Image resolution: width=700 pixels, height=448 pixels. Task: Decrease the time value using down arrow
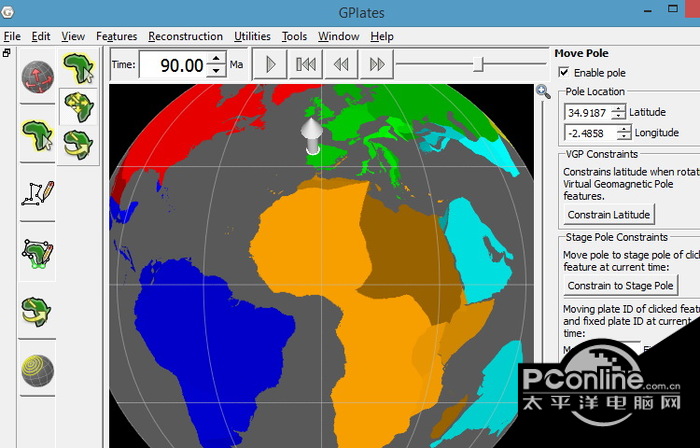(x=216, y=71)
